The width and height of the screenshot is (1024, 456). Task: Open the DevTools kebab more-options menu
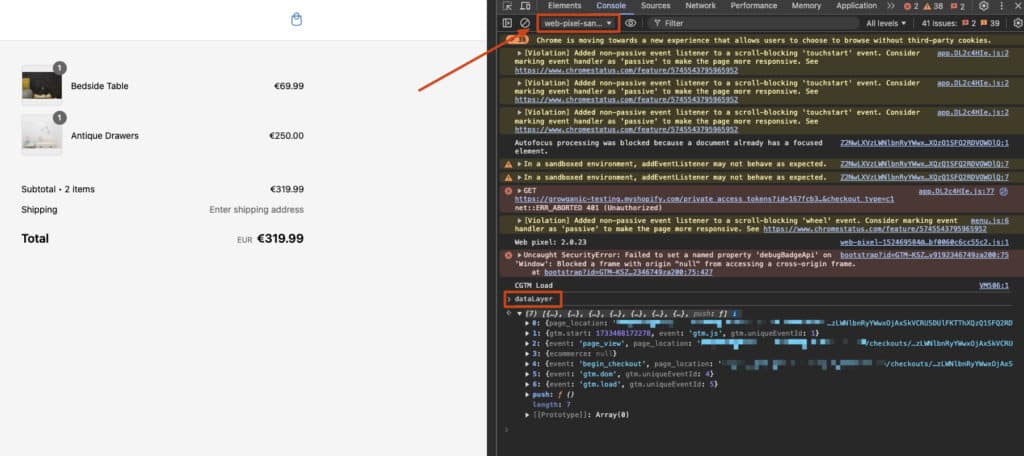click(1002, 6)
